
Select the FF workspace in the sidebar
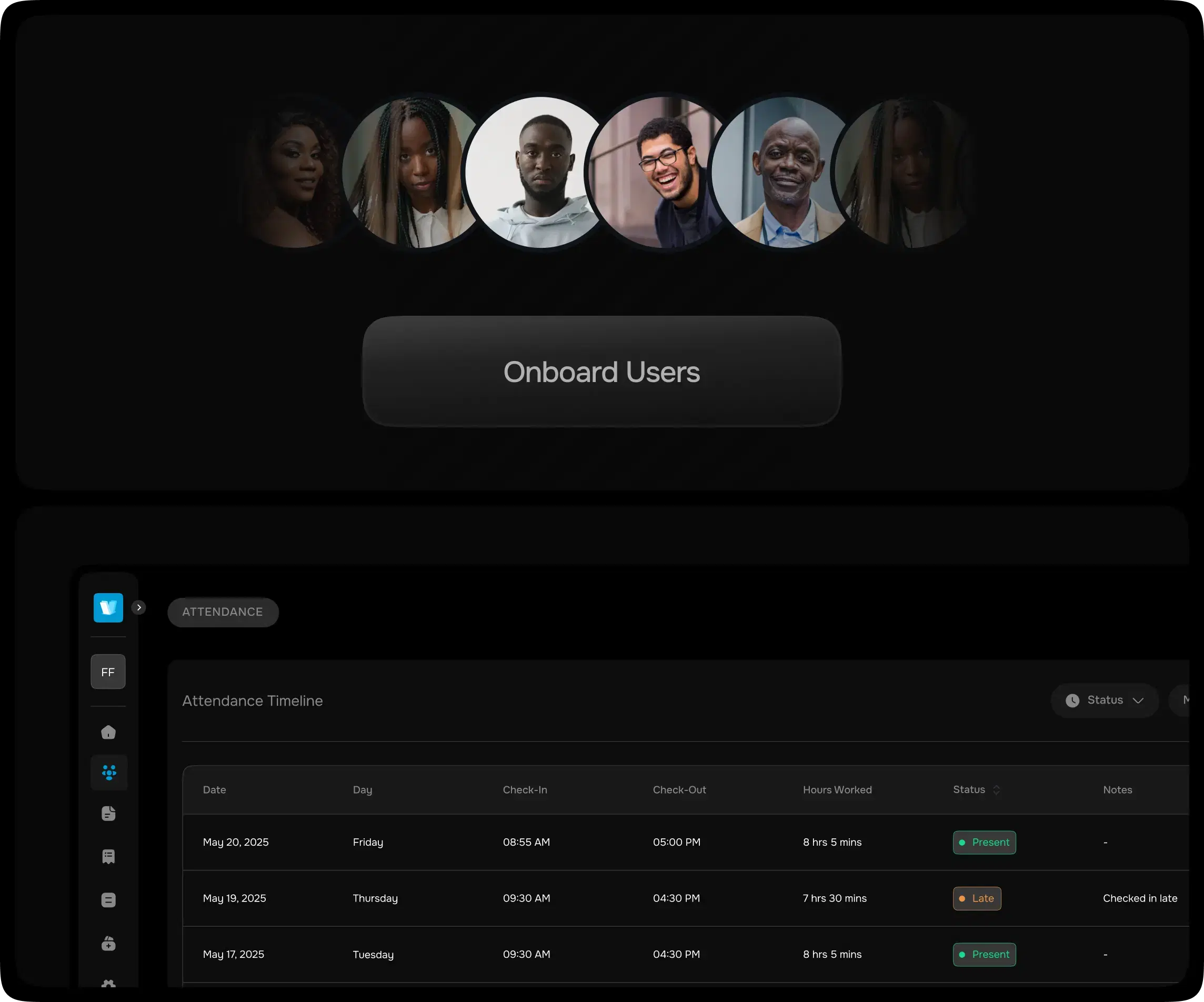click(x=108, y=672)
